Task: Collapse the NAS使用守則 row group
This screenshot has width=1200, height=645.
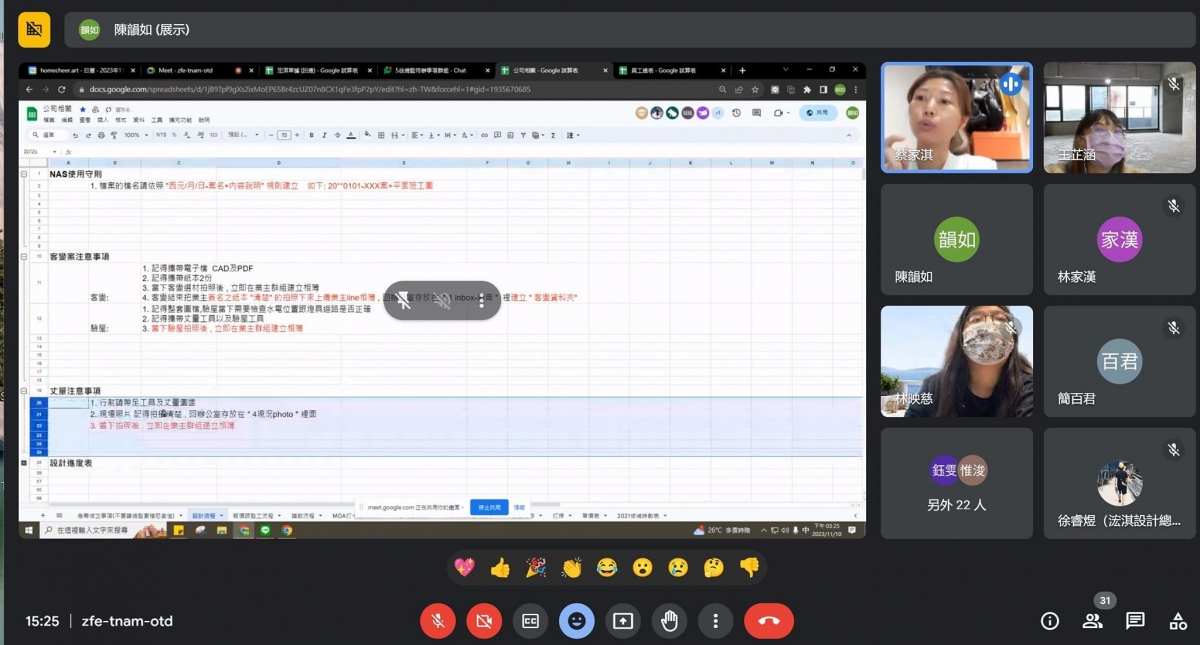Action: 24,174
